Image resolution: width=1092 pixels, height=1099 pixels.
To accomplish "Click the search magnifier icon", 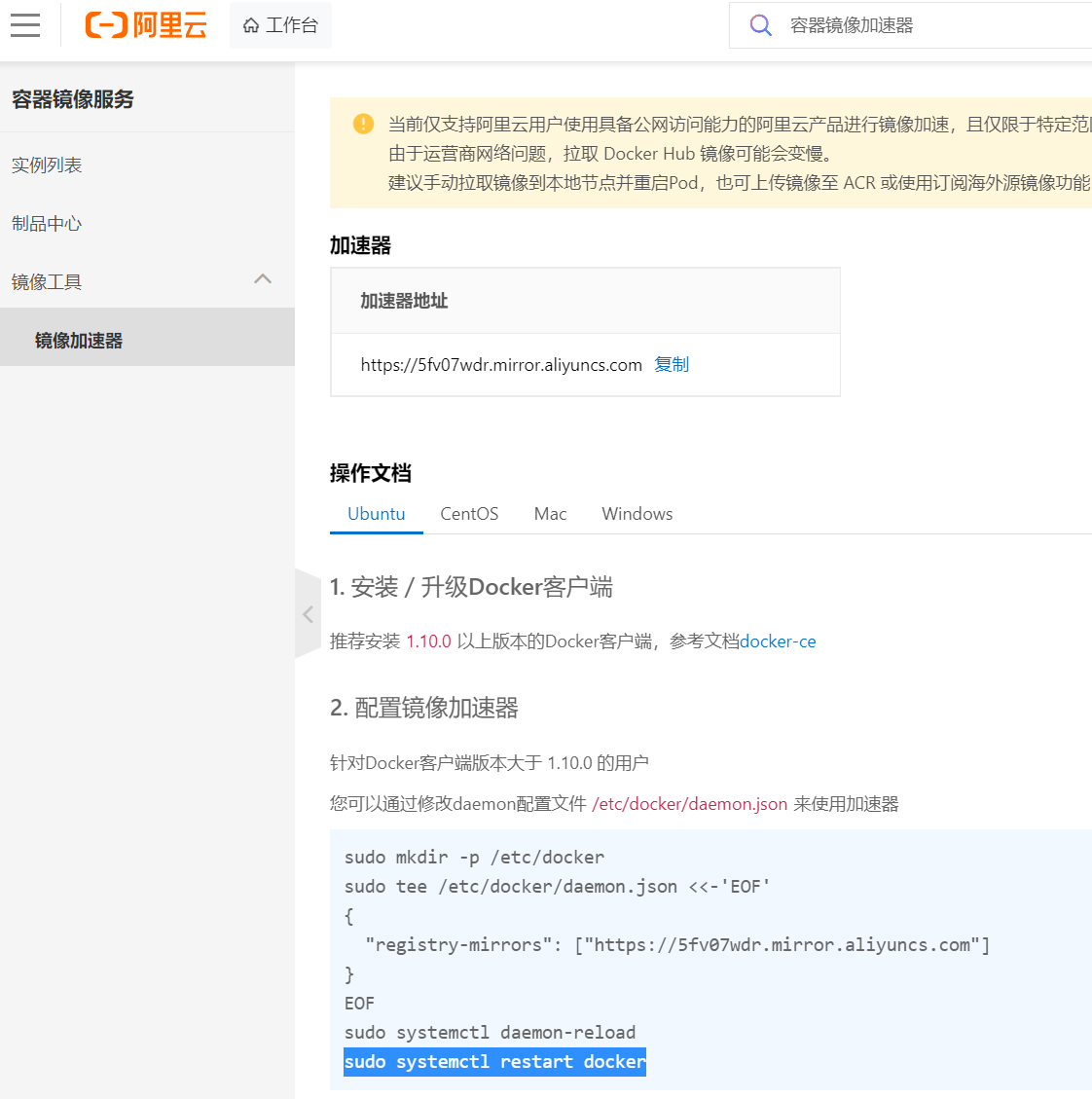I will (760, 25).
